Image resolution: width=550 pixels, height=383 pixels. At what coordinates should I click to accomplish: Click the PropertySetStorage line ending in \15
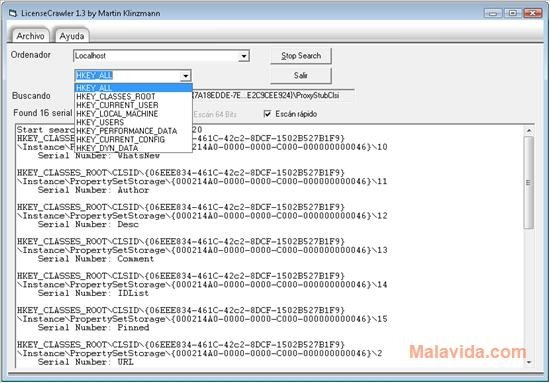click(x=202, y=319)
